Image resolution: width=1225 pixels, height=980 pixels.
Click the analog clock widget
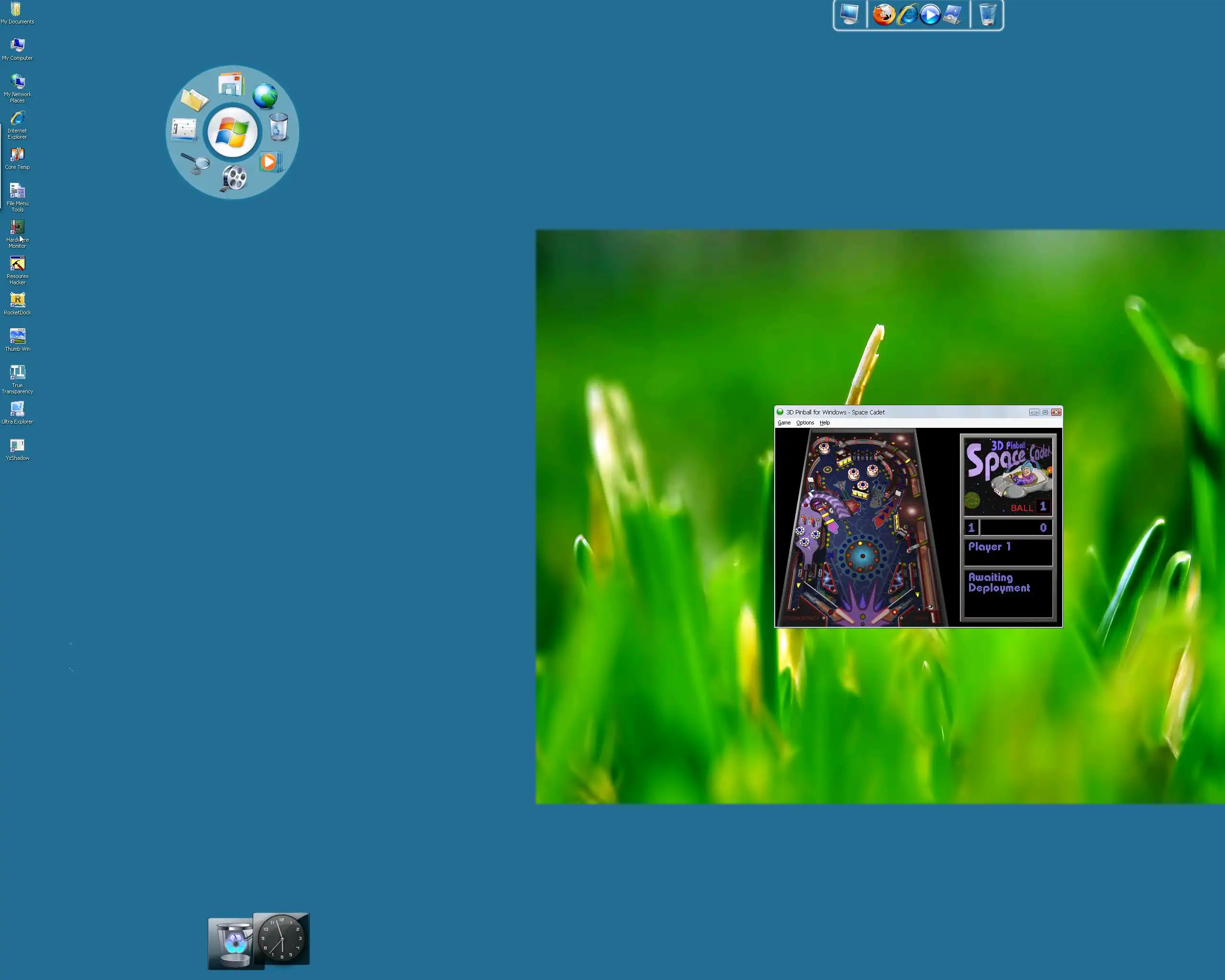pyautogui.click(x=281, y=938)
